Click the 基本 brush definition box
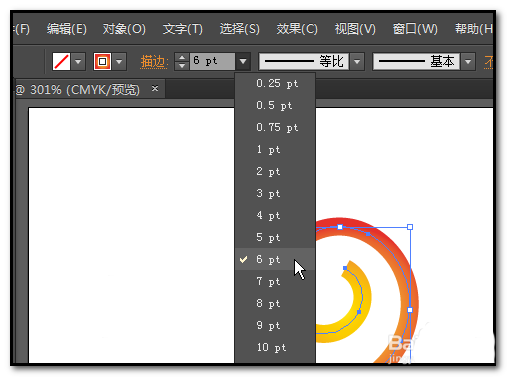 click(x=416, y=61)
